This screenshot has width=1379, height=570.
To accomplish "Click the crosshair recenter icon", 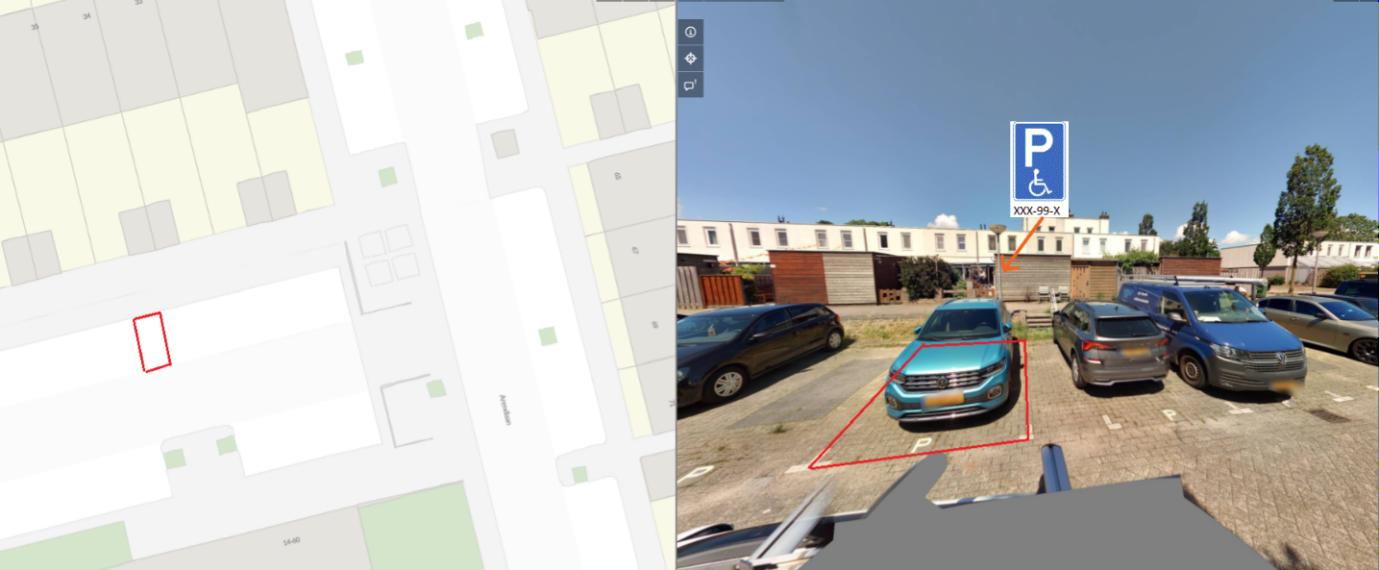I will click(x=690, y=58).
